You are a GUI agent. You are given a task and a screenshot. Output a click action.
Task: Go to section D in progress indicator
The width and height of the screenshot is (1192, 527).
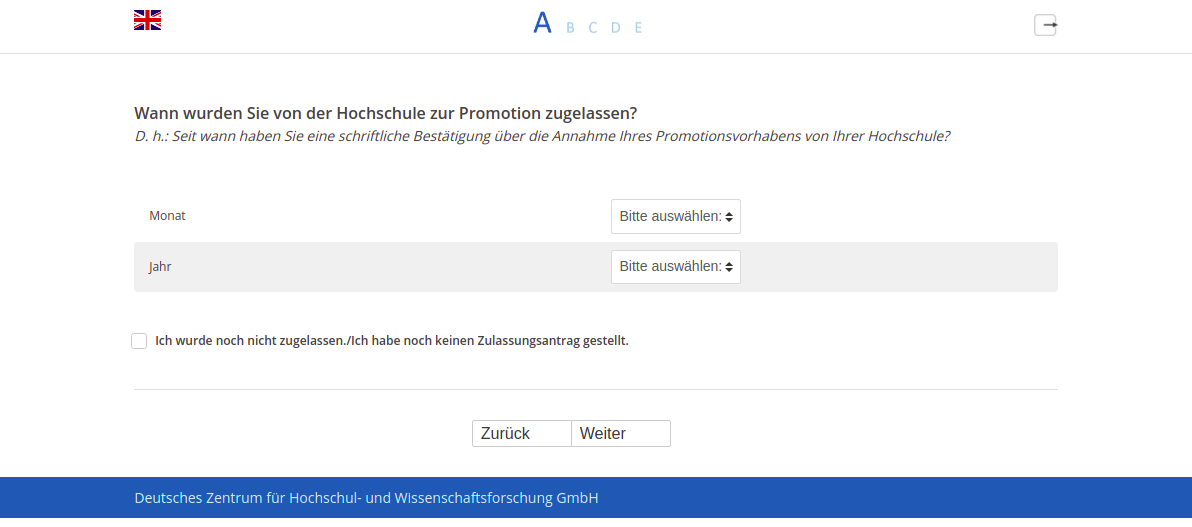coord(616,28)
